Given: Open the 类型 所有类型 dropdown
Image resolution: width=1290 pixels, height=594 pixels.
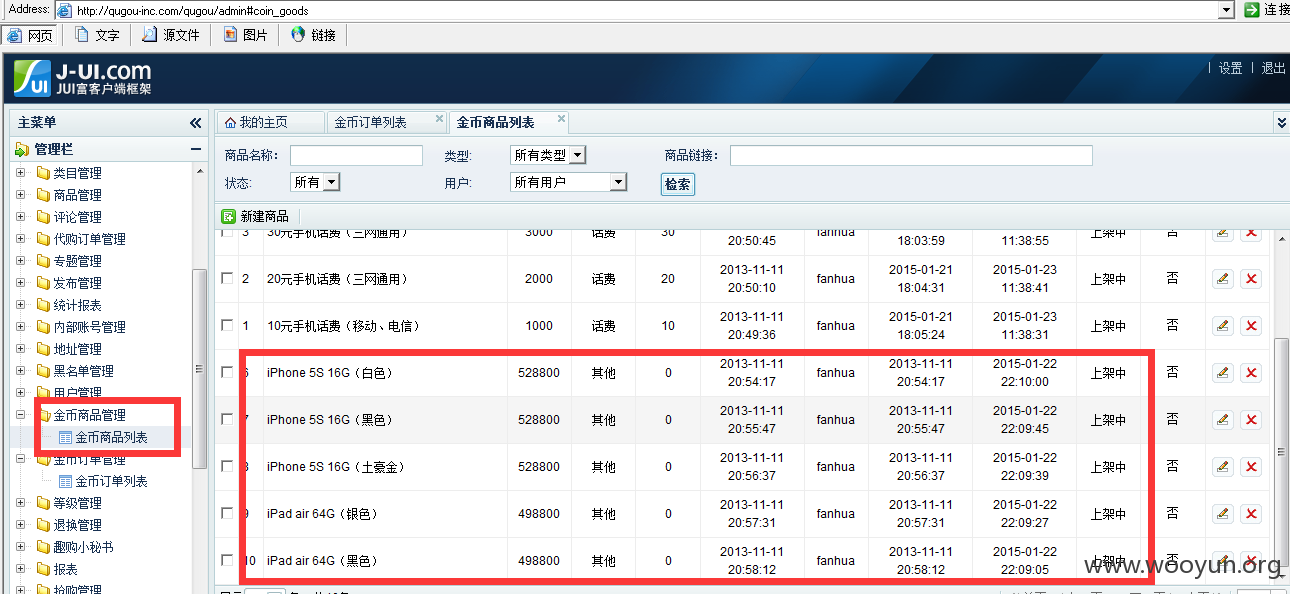Looking at the screenshot, I should 548,155.
